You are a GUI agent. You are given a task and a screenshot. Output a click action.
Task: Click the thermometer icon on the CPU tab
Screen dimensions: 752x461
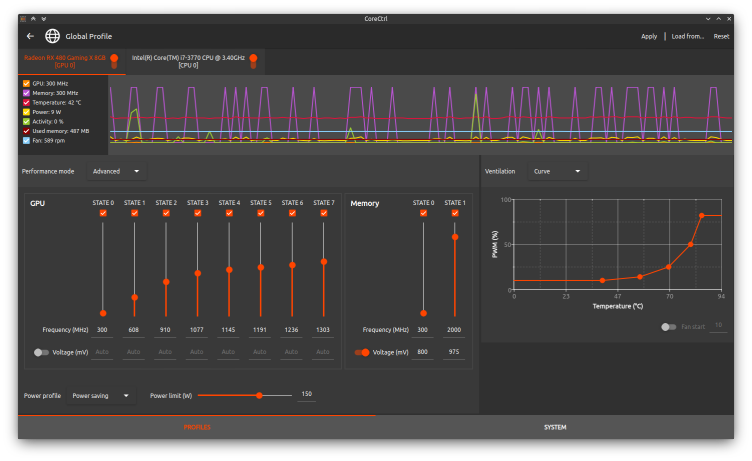(x=253, y=61)
